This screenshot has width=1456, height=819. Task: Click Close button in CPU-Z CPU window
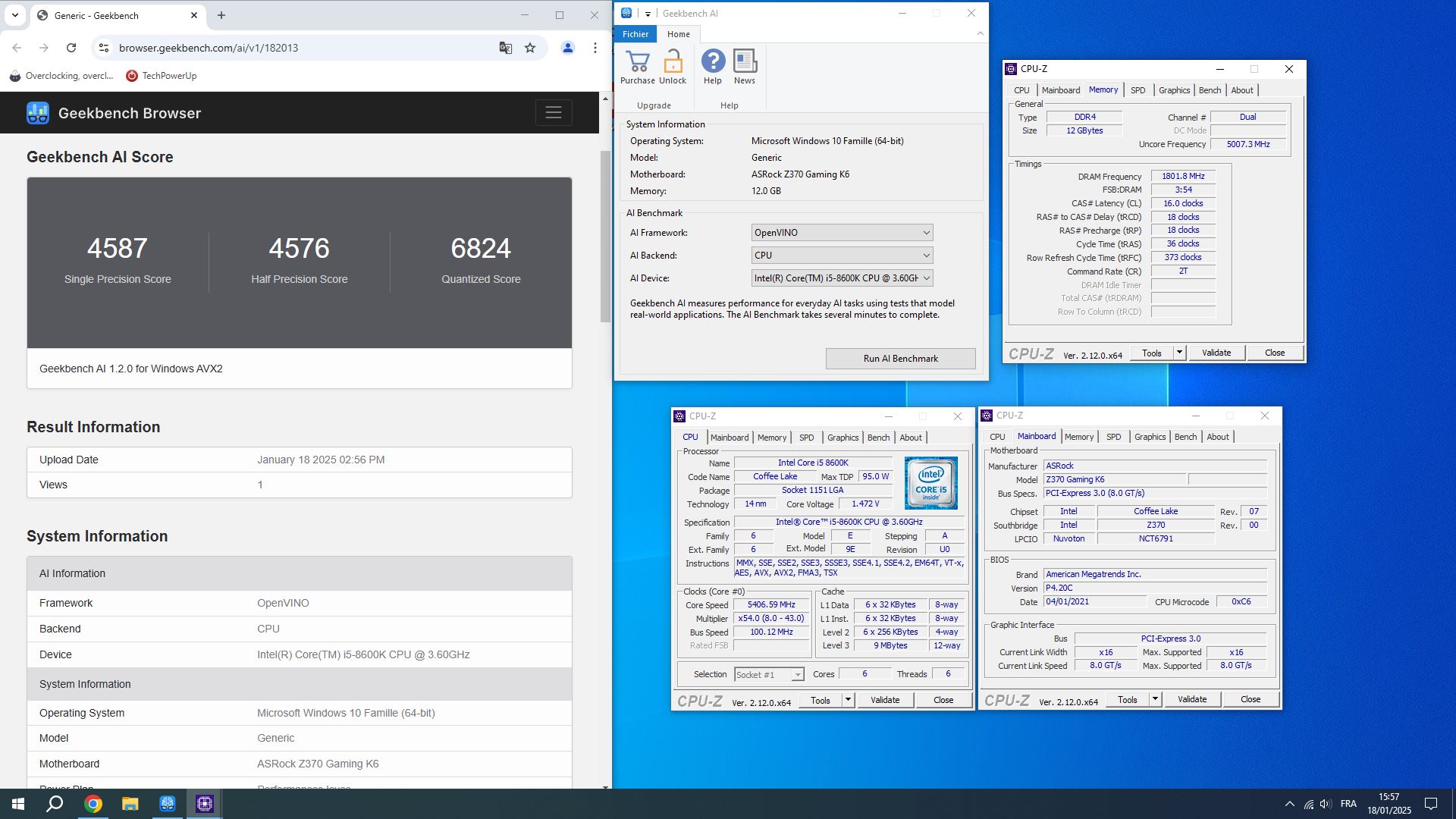click(x=943, y=700)
